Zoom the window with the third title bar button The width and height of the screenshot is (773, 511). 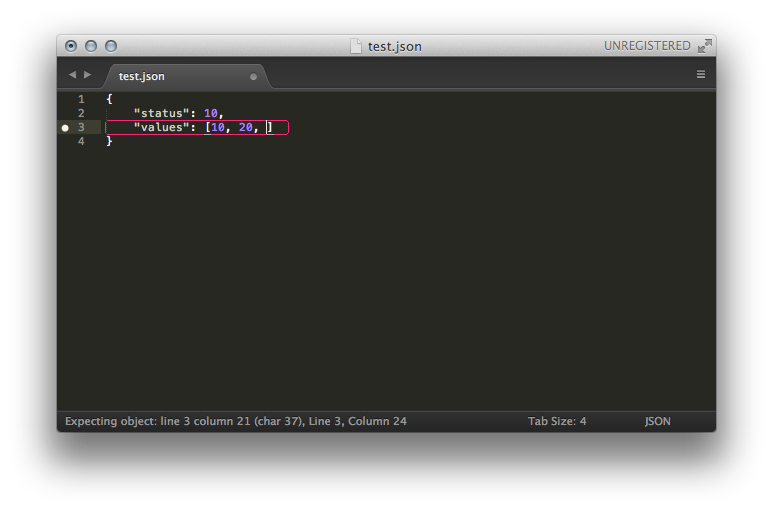click(x=111, y=46)
